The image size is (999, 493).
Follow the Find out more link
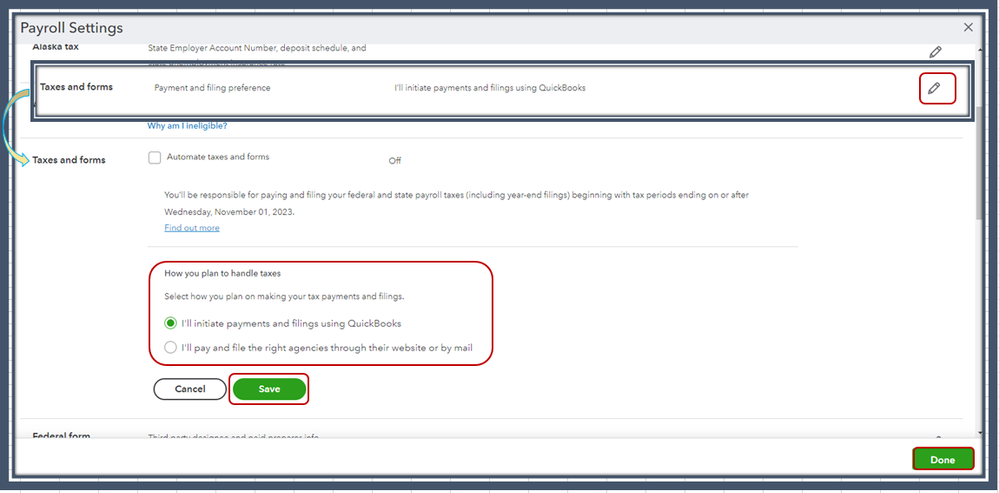pyautogui.click(x=192, y=228)
